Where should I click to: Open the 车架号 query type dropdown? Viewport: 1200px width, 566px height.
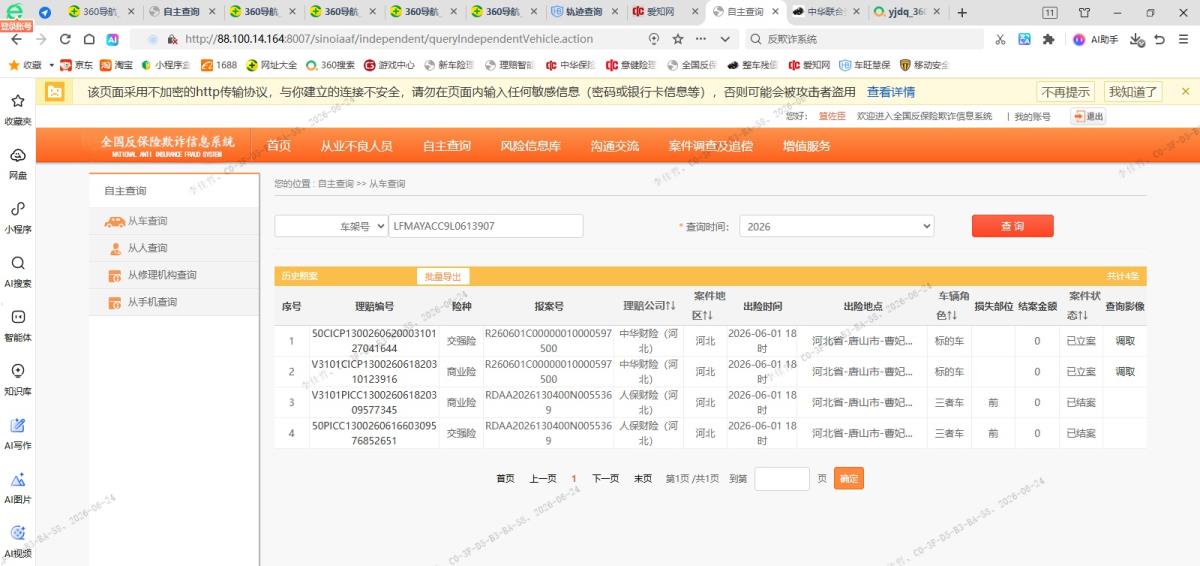point(331,226)
